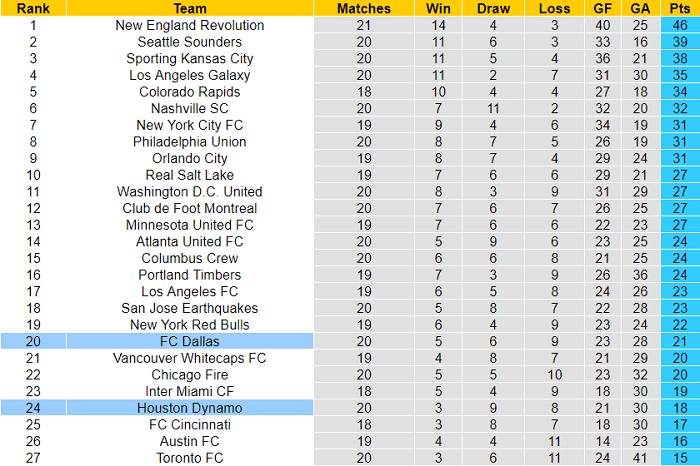Sort by the Pts column header
Viewport: 700px width, 466px height.
(680, 8)
